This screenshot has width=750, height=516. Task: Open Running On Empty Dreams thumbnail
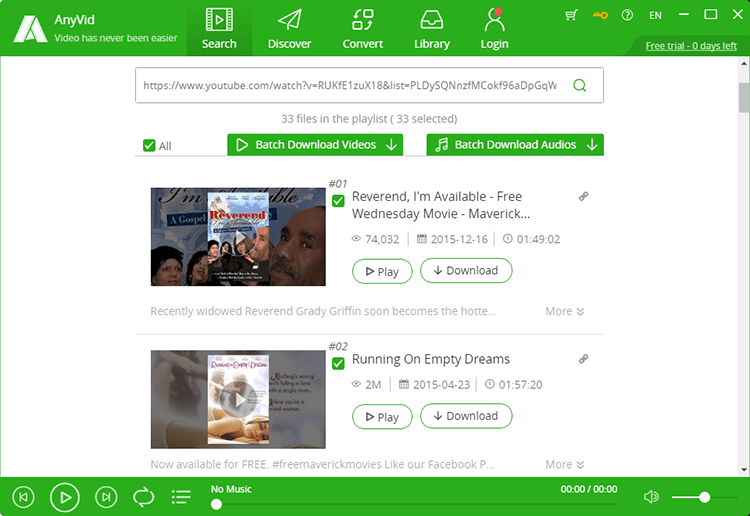tap(238, 399)
